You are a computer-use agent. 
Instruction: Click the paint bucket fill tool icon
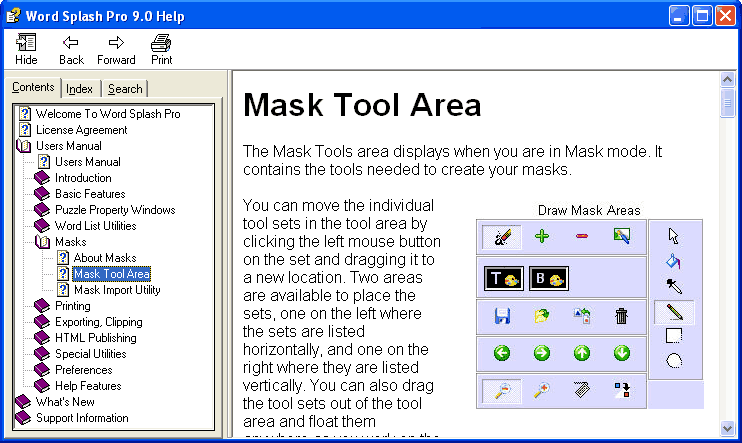pyautogui.click(x=674, y=261)
